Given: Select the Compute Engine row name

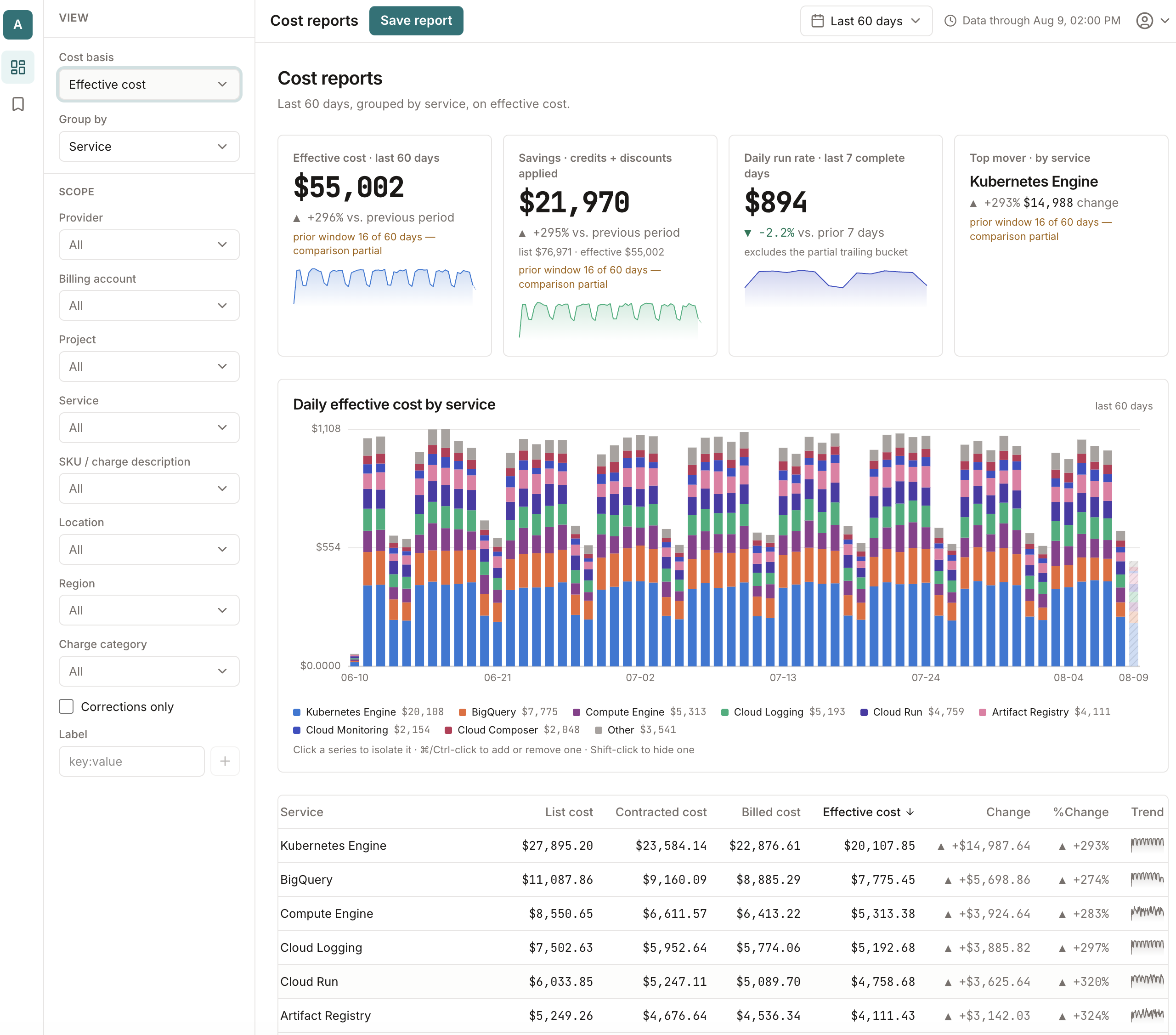Looking at the screenshot, I should point(326,913).
